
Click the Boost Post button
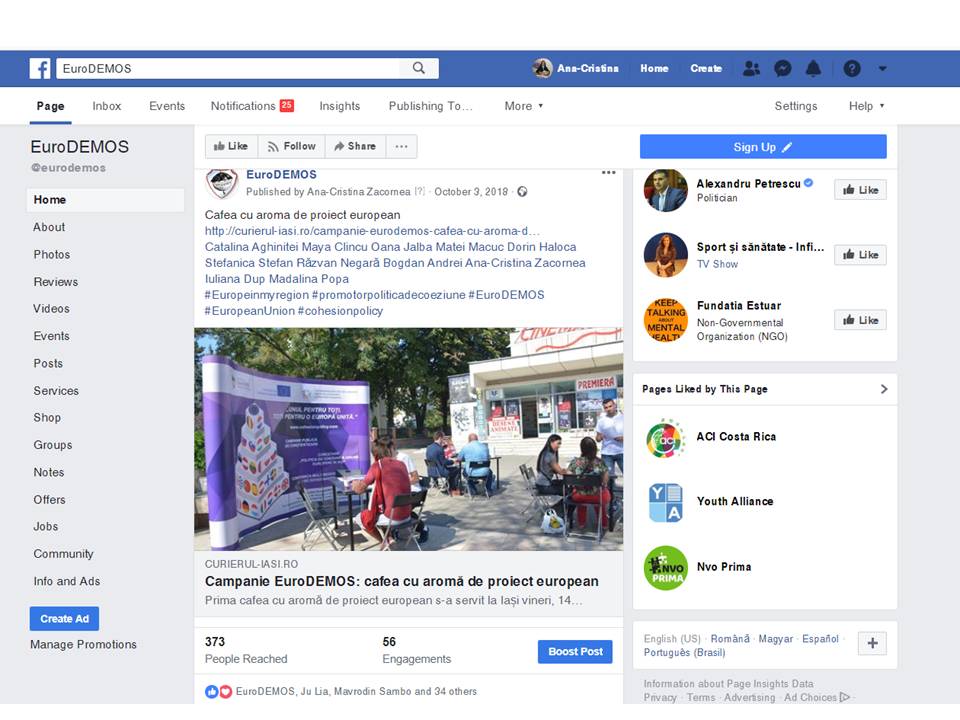click(575, 651)
